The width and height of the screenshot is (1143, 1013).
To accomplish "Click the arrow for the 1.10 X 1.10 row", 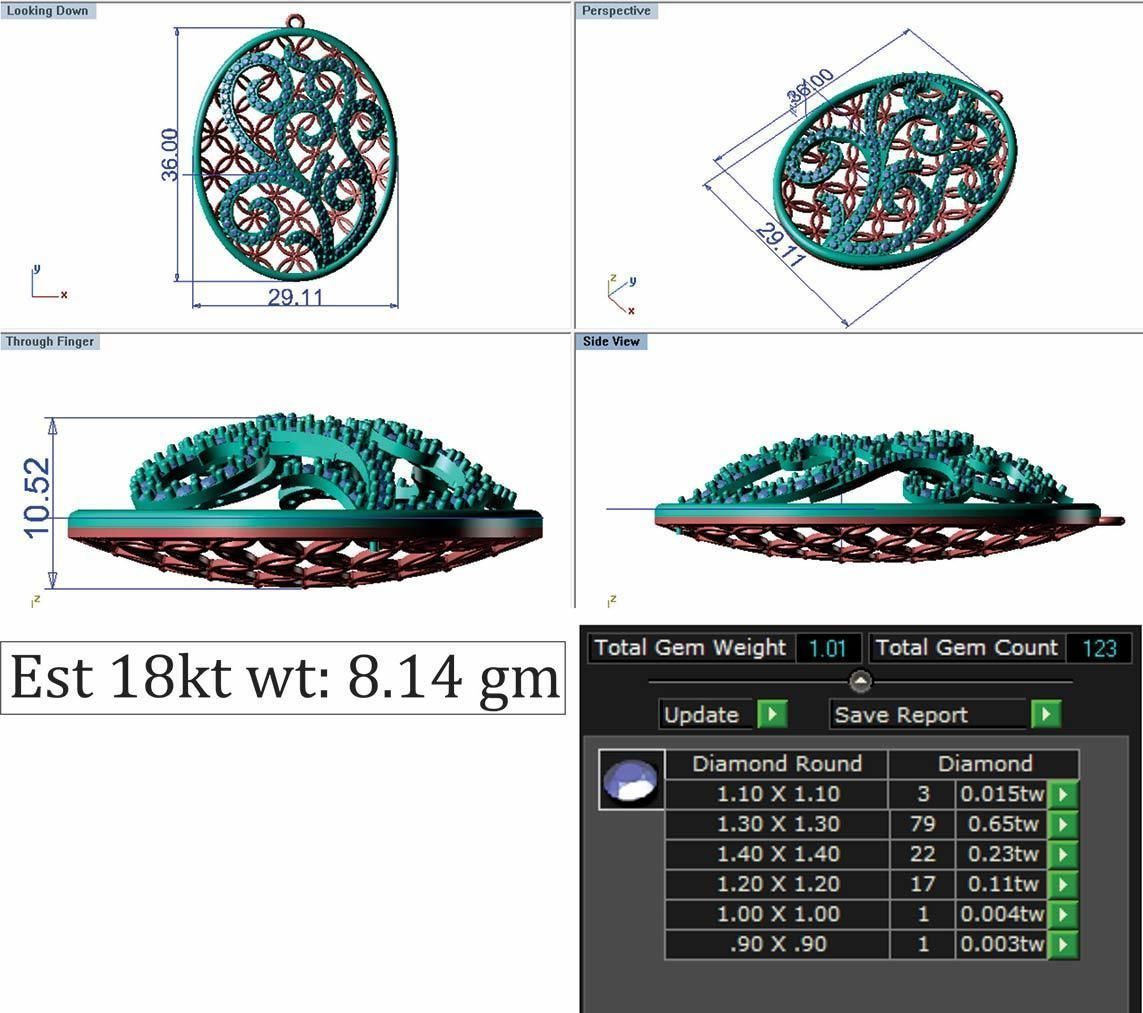I will [x=1063, y=794].
